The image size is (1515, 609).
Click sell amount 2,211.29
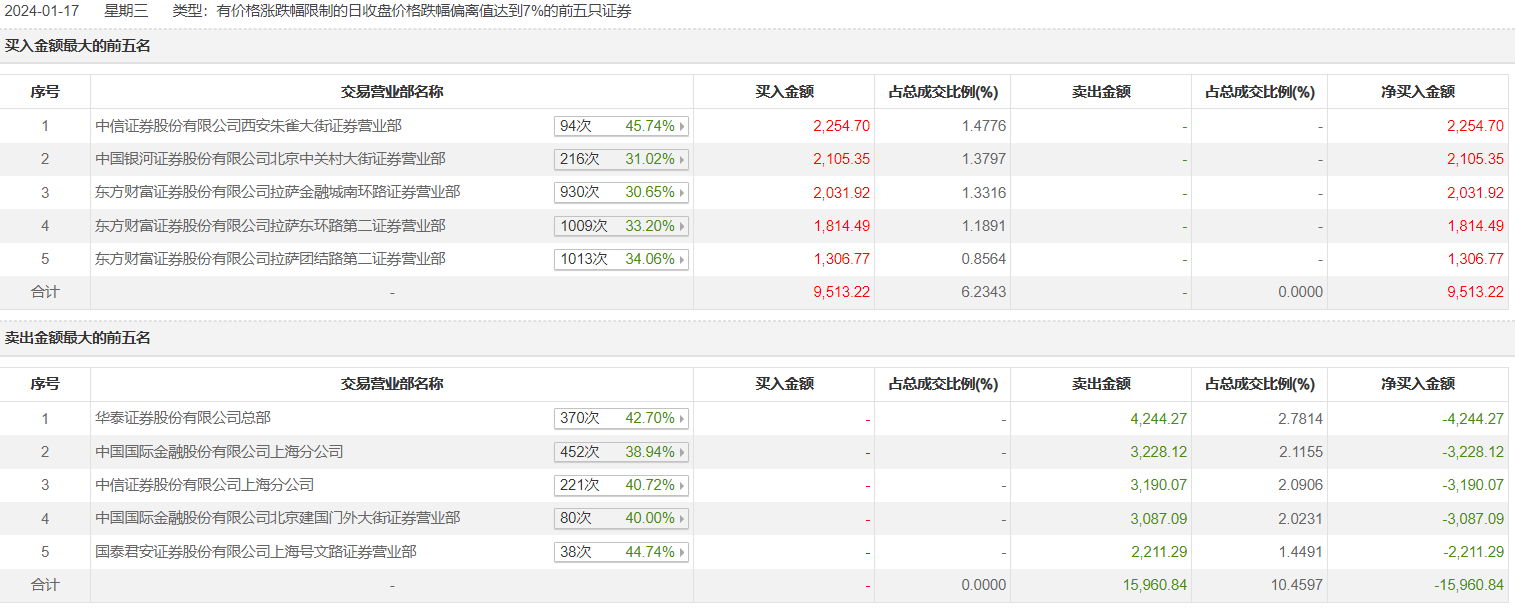tap(1158, 552)
